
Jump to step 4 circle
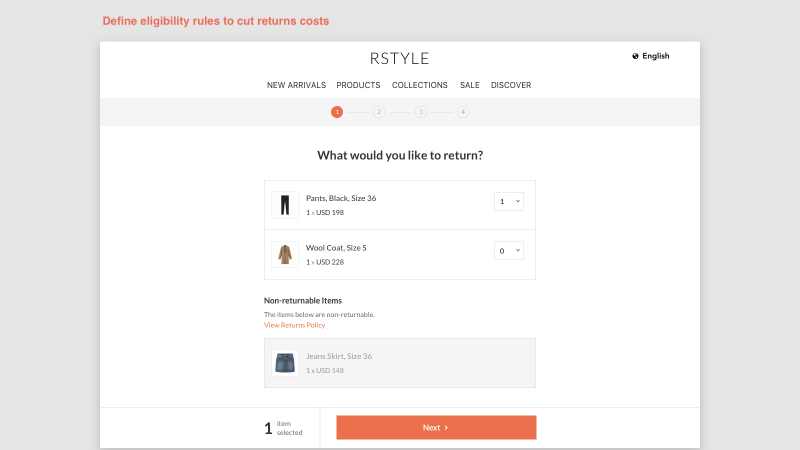click(x=463, y=112)
